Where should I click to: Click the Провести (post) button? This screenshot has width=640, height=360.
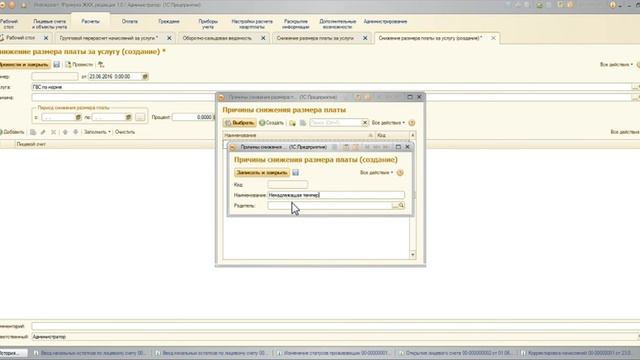[x=79, y=64]
